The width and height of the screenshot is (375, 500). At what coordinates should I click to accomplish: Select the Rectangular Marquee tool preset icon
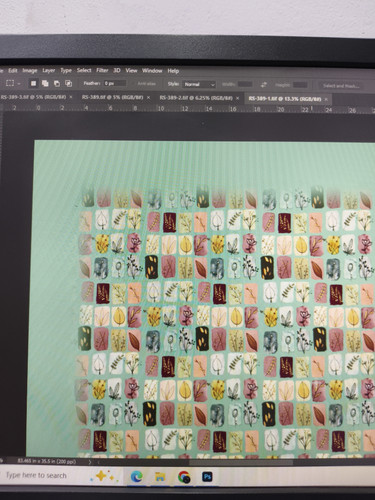pyautogui.click(x=10, y=83)
